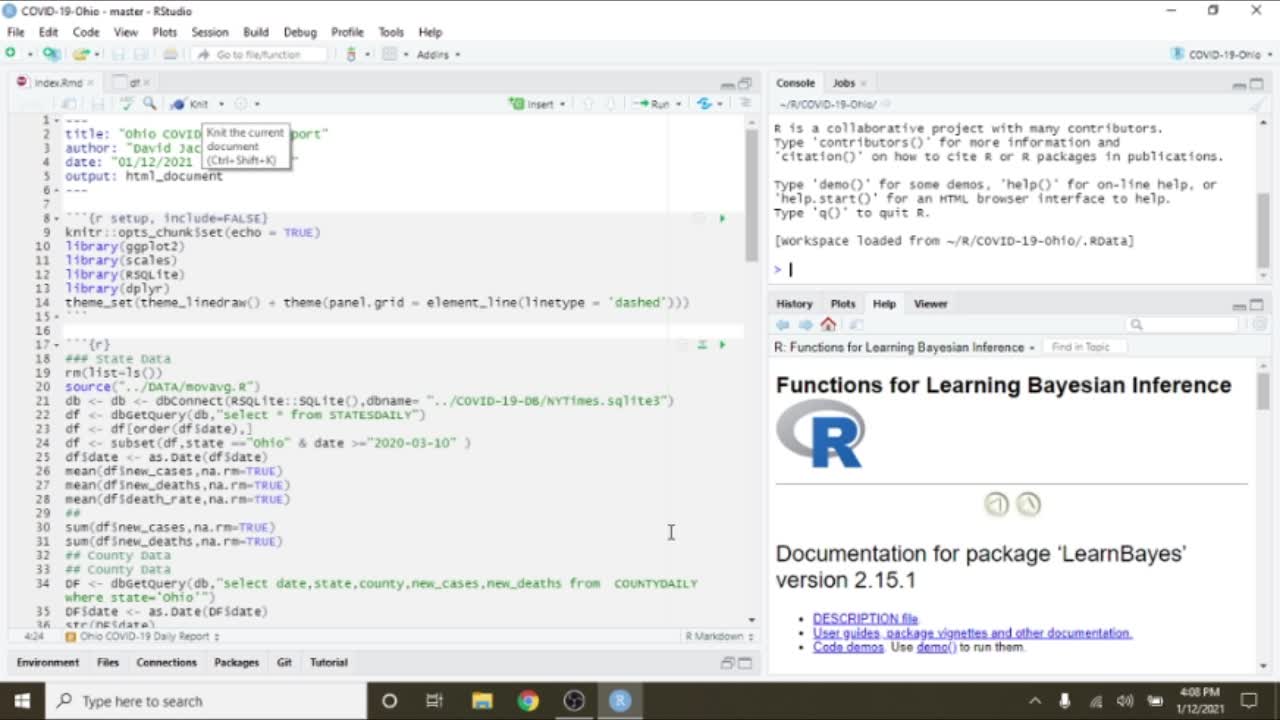The image size is (1280, 720).
Task: Open user guides and package vignettes link
Action: (972, 633)
